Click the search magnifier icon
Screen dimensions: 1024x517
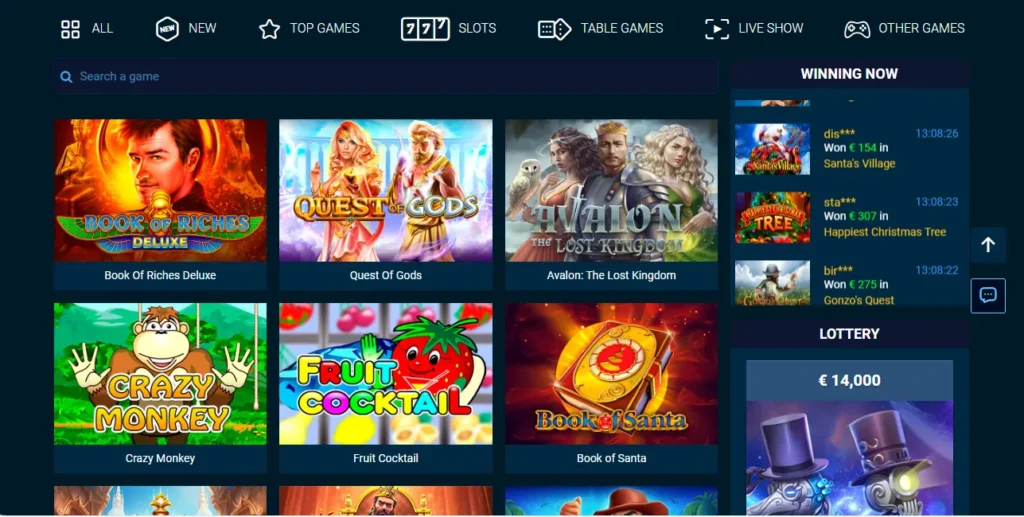[66, 77]
